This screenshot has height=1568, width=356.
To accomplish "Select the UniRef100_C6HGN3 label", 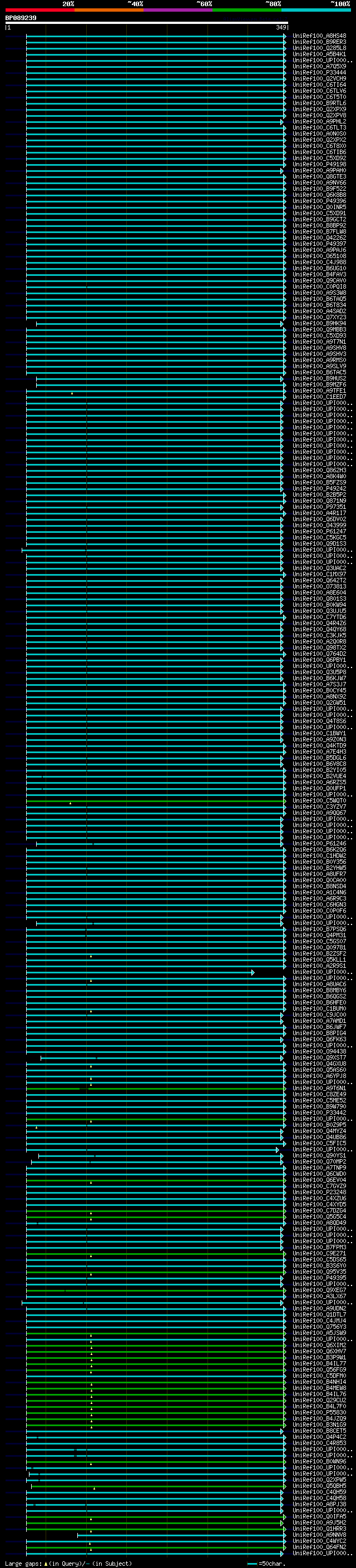I will click(319, 904).
